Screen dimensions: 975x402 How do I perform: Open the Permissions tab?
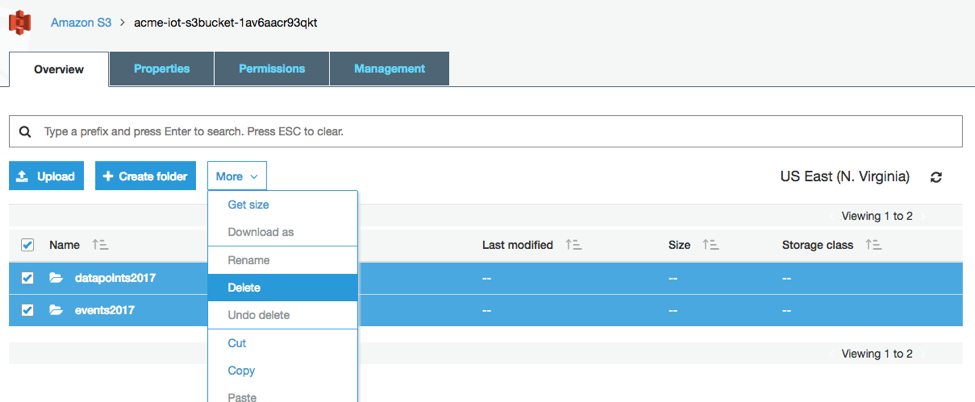pyautogui.click(x=272, y=69)
